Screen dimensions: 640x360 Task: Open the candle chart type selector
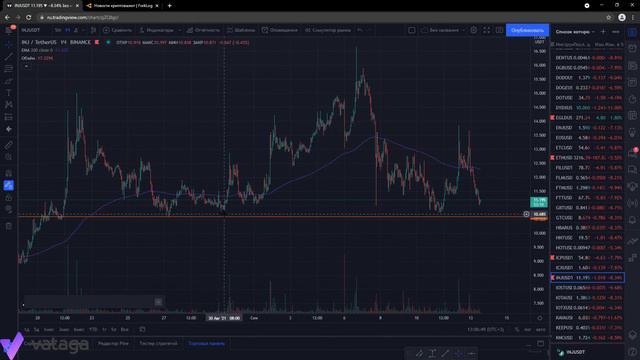click(x=93, y=30)
